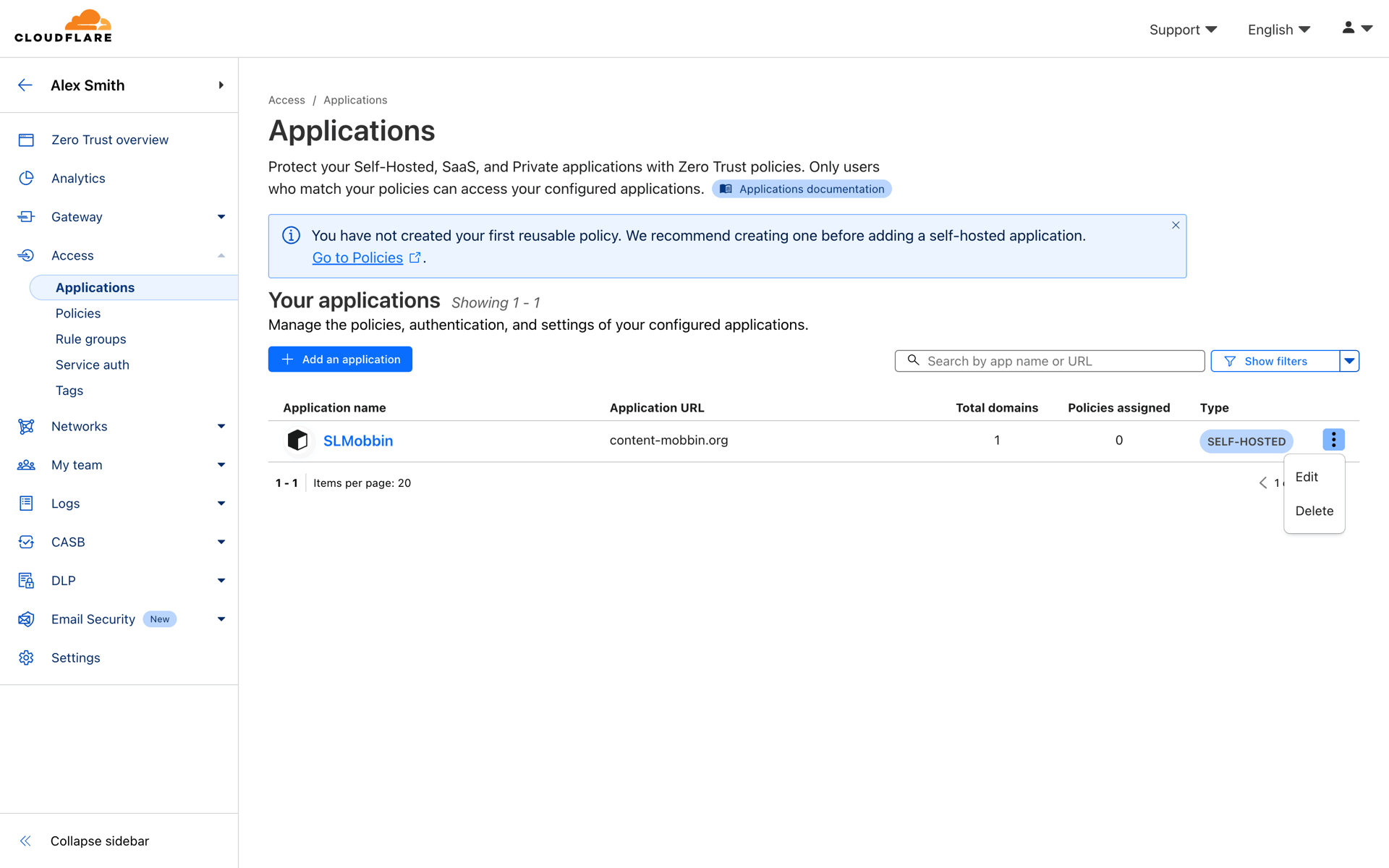Click Add an application button
The image size is (1389, 868).
click(340, 359)
